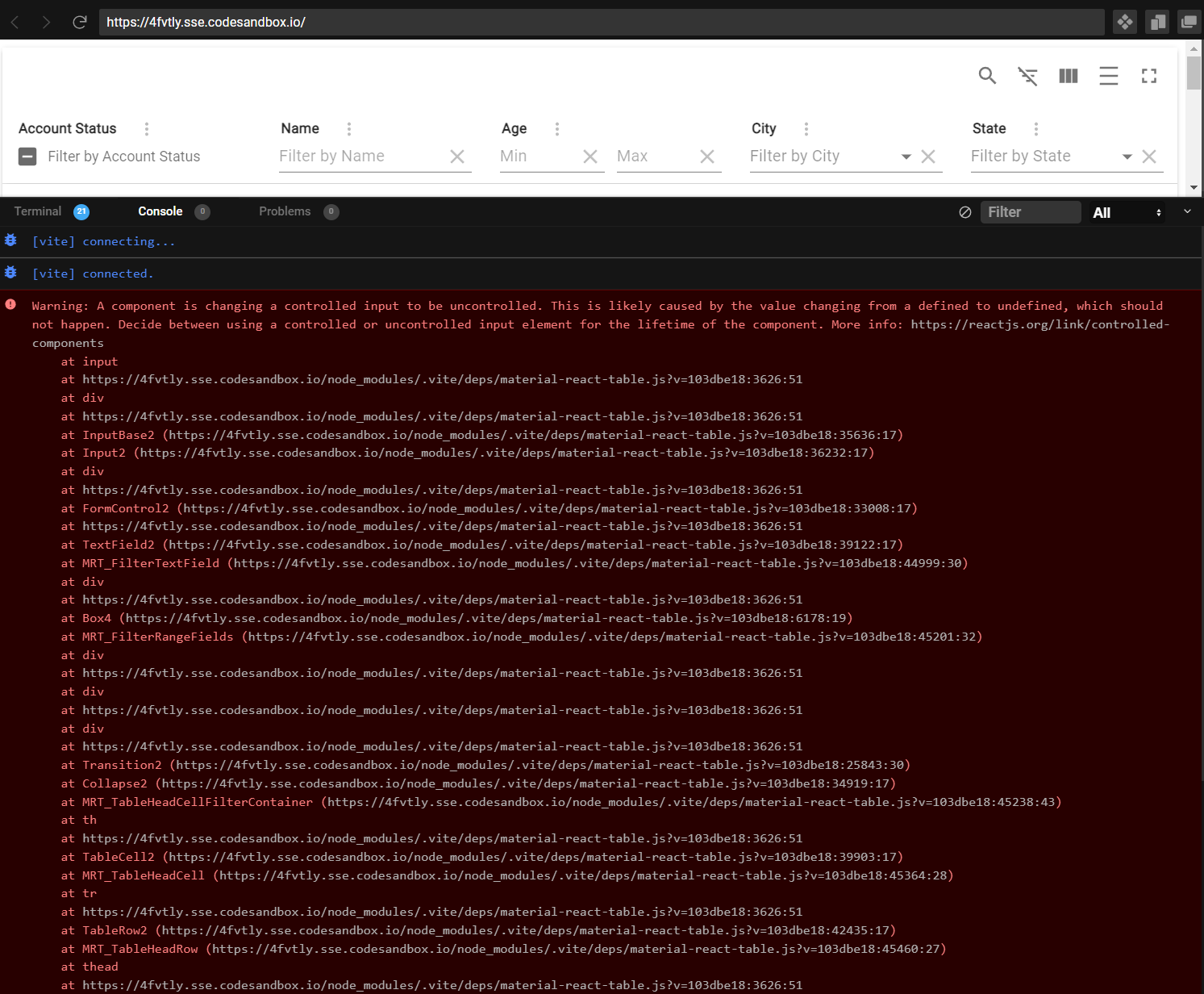Toggle table row density
Viewport: 1204px width, 994px height.
(x=1108, y=75)
